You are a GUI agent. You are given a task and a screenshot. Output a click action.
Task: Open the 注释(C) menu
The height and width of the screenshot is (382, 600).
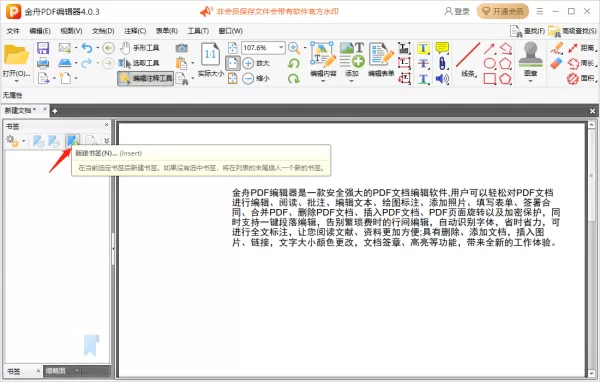[135, 31]
